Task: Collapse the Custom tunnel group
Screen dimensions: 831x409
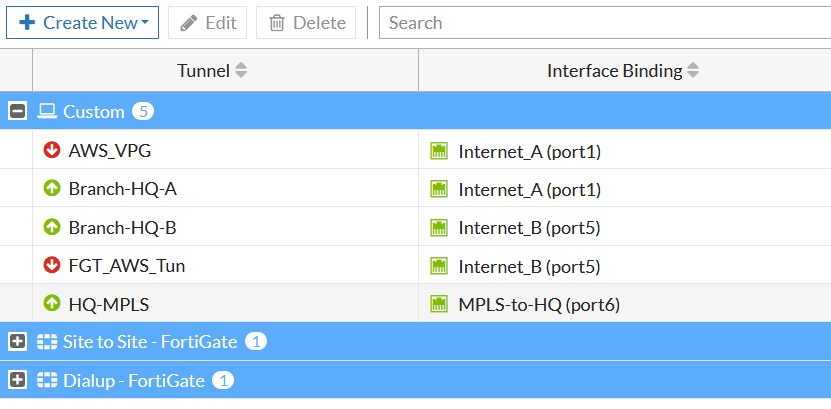Action: pos(17,111)
